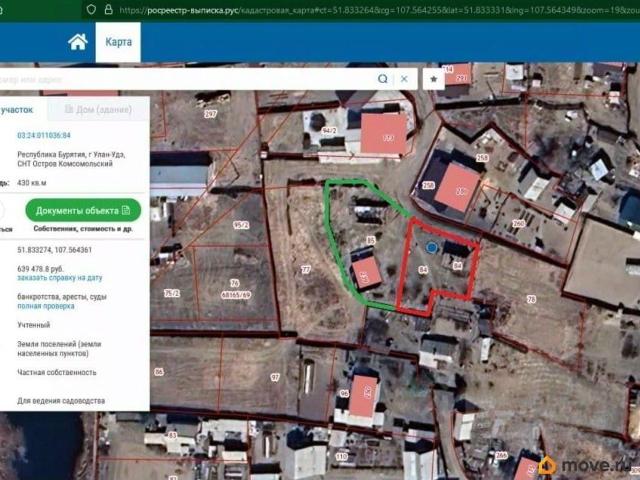Open the Карта tab
Image resolution: width=640 pixels, height=480 pixels.
(x=118, y=42)
